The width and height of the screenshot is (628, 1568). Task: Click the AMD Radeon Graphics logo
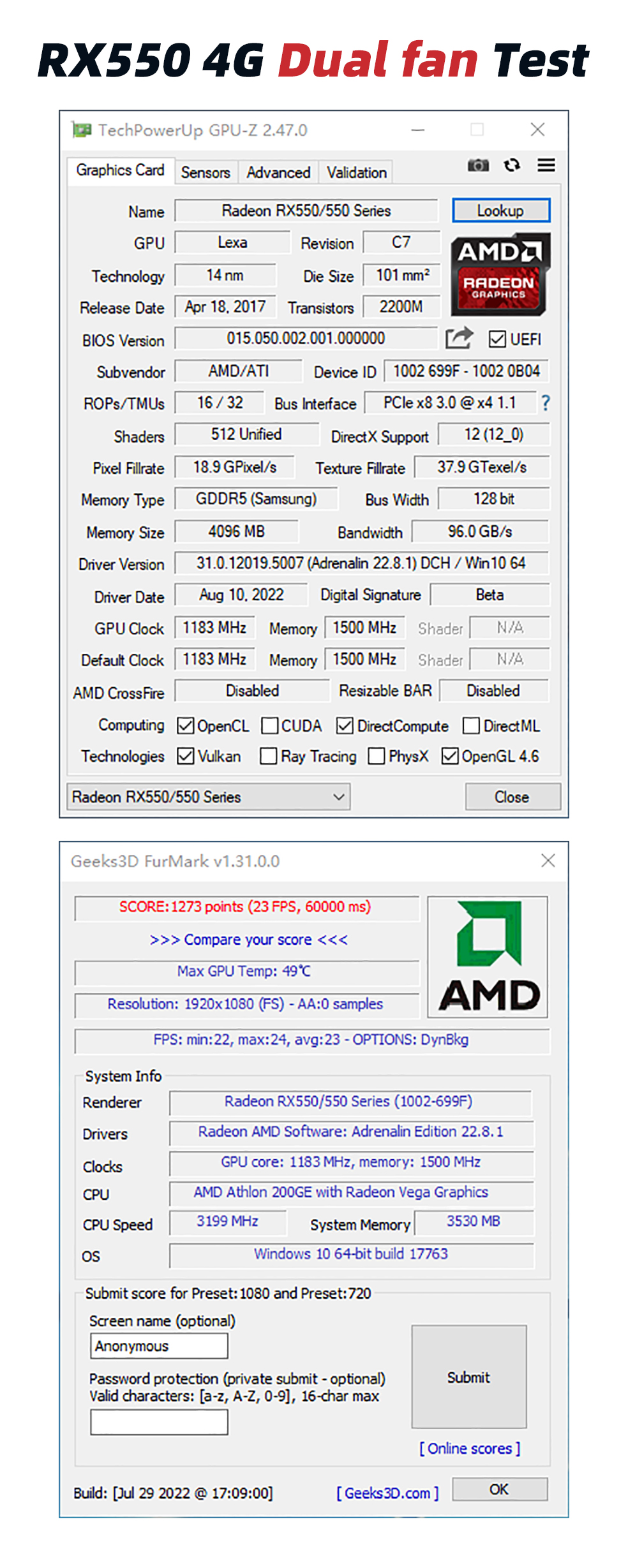[500, 275]
